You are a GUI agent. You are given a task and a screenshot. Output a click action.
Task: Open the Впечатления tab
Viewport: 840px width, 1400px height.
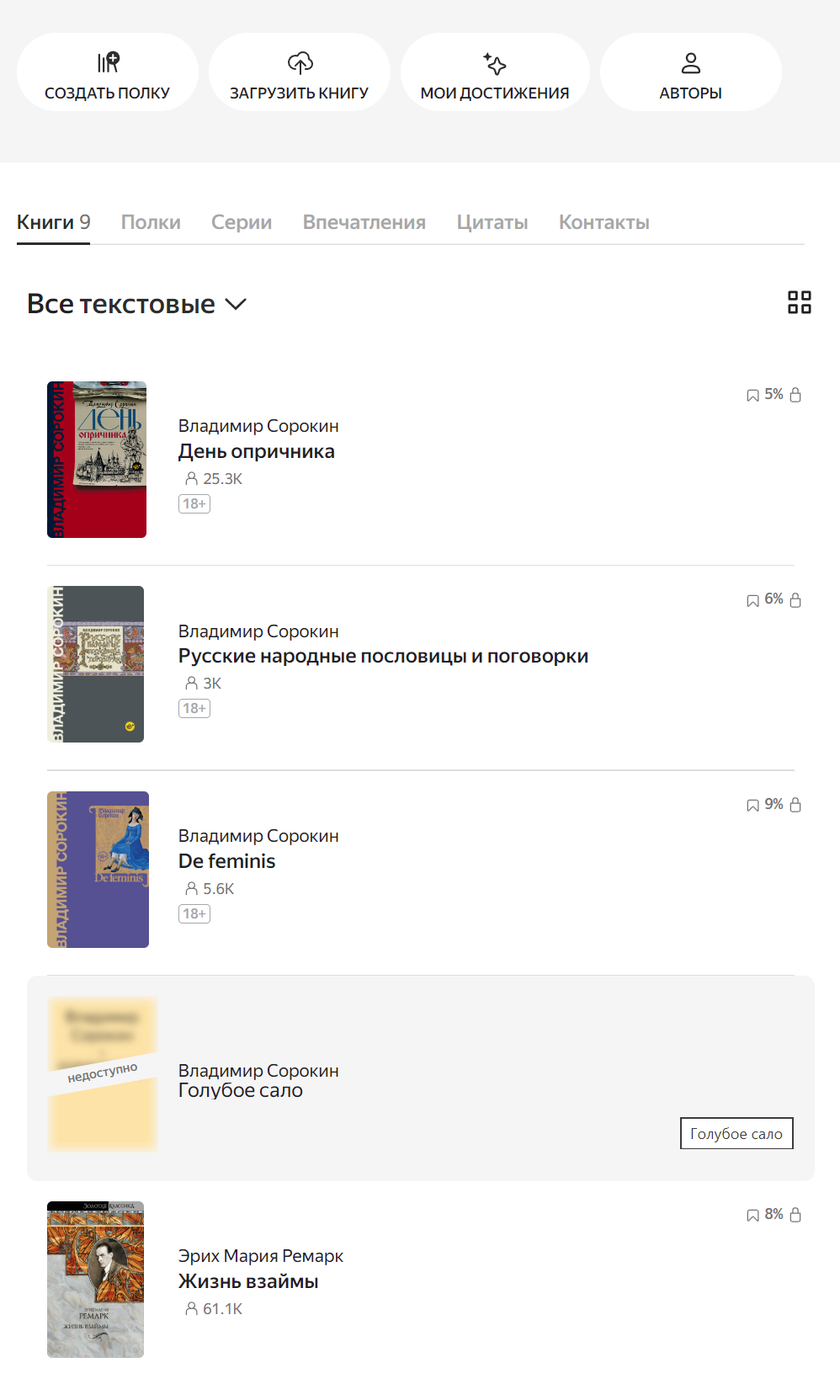pos(364,222)
